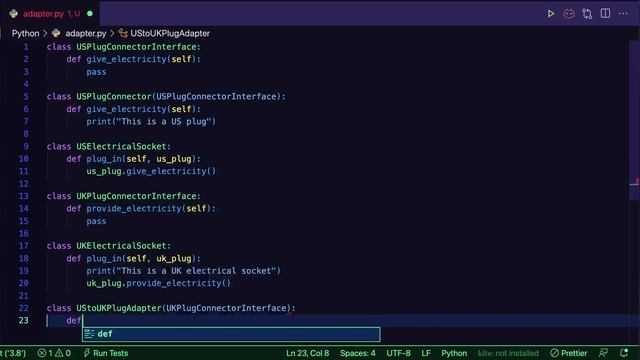
Task: Open the More Actions ellipsis menu
Action: 623,13
